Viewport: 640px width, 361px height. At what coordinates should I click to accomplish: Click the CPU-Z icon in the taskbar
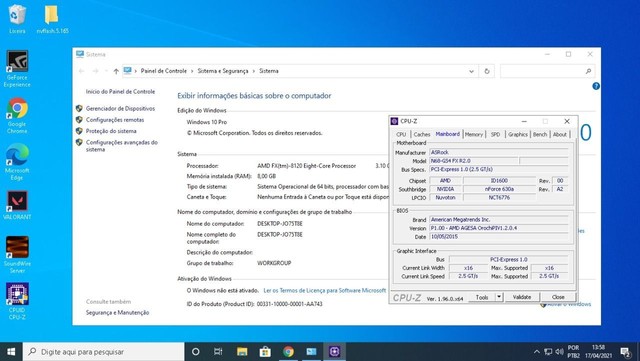pyautogui.click(x=334, y=352)
